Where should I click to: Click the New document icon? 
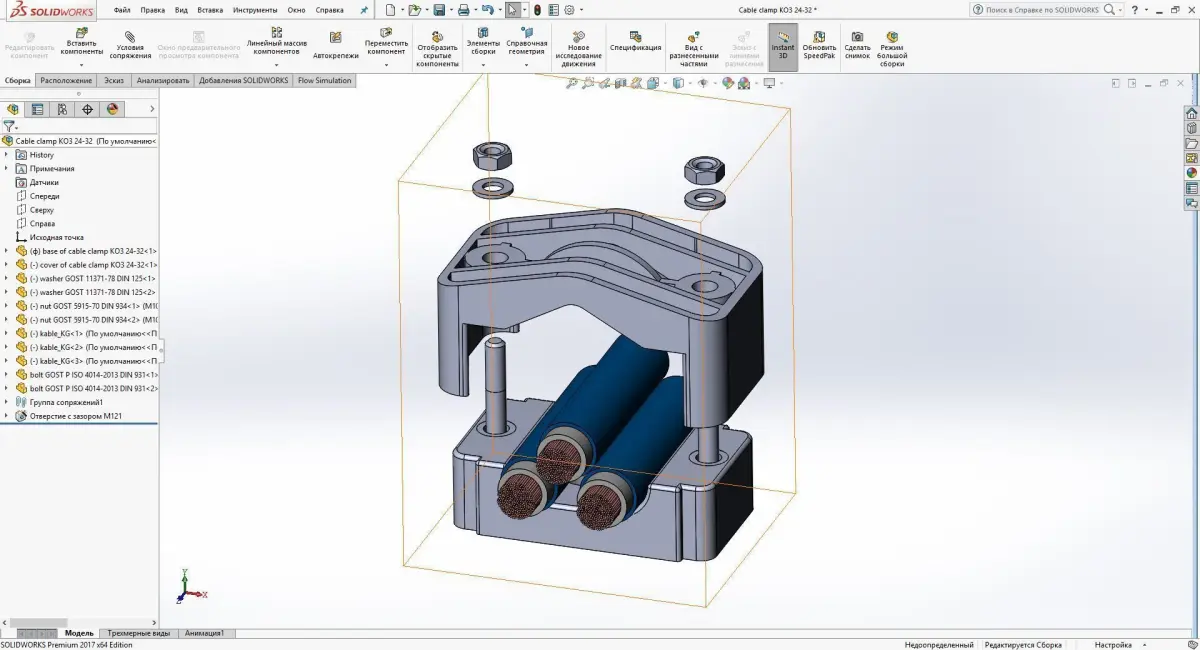tap(392, 10)
